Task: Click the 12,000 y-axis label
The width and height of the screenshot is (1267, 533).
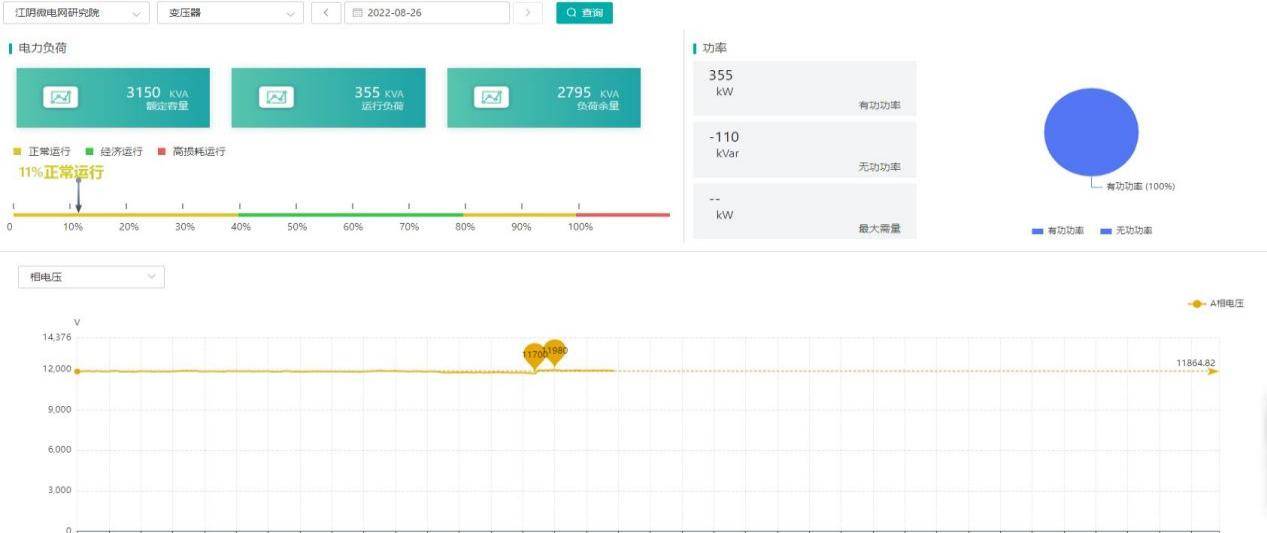Action: point(57,369)
